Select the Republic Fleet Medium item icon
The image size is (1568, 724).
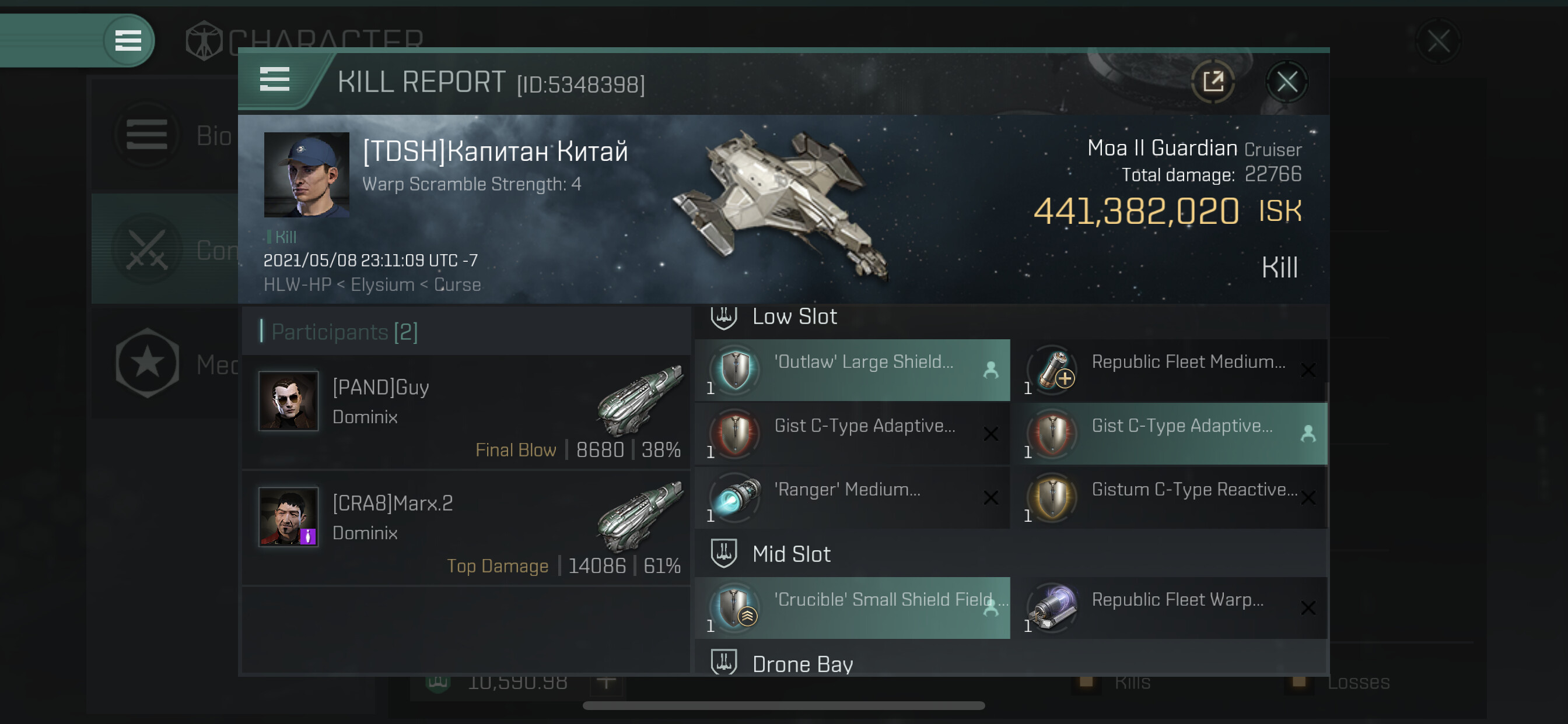(x=1053, y=370)
